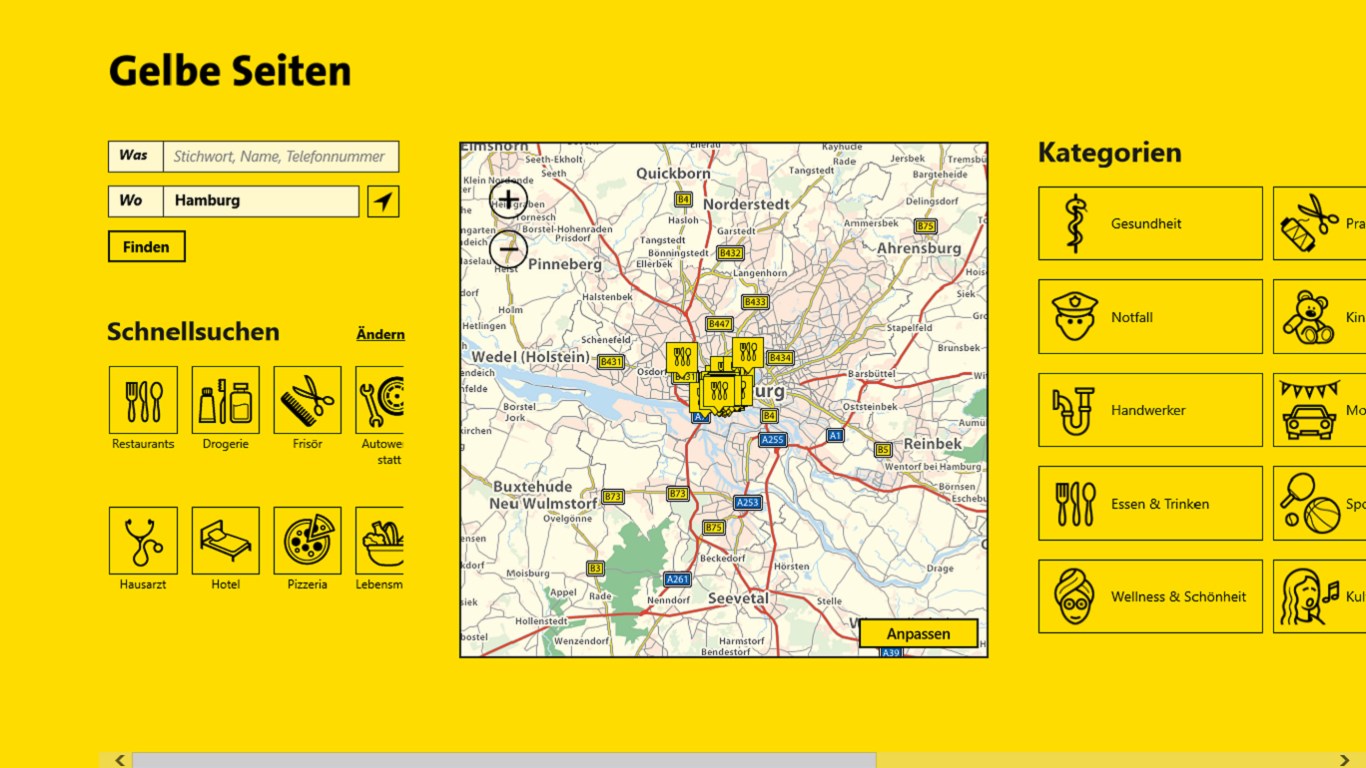The image size is (1366, 768).
Task: Use current location arrow next to Wo field
Action: (383, 201)
